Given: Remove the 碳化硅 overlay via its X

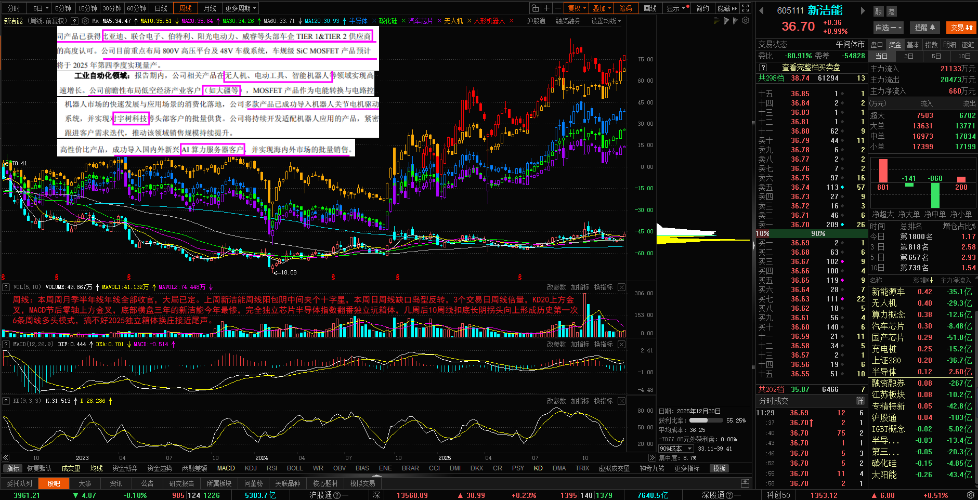Looking at the screenshot, I should (x=405, y=21).
